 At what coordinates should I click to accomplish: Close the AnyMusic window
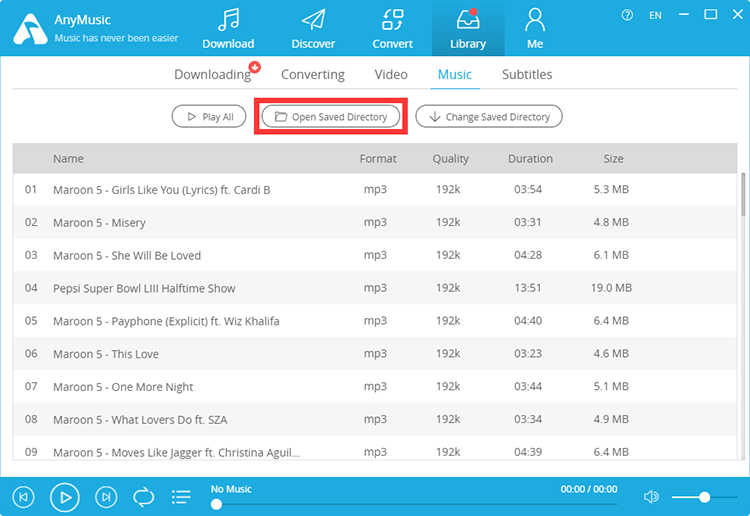point(738,14)
